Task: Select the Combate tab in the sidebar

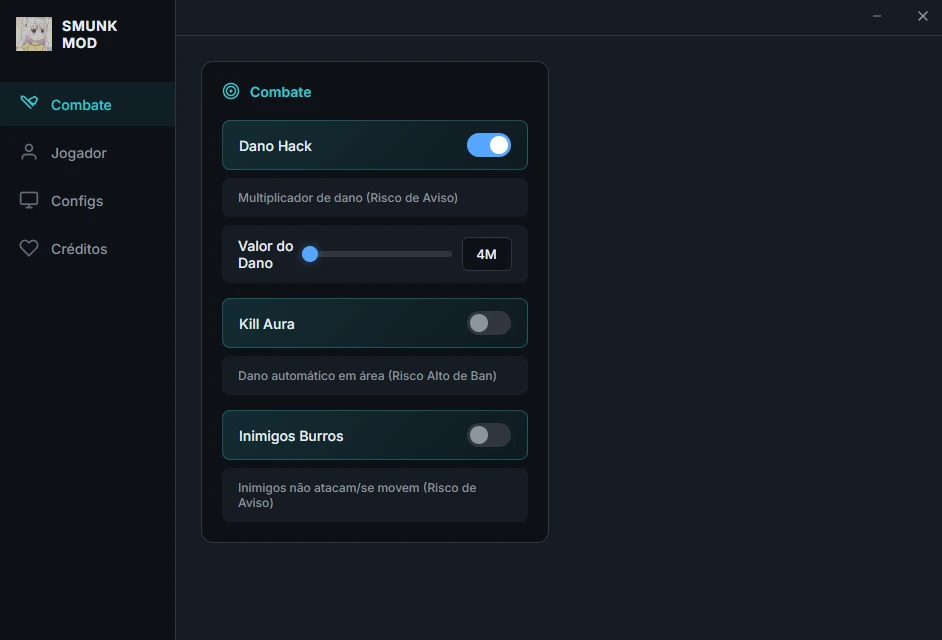Action: [x=80, y=104]
